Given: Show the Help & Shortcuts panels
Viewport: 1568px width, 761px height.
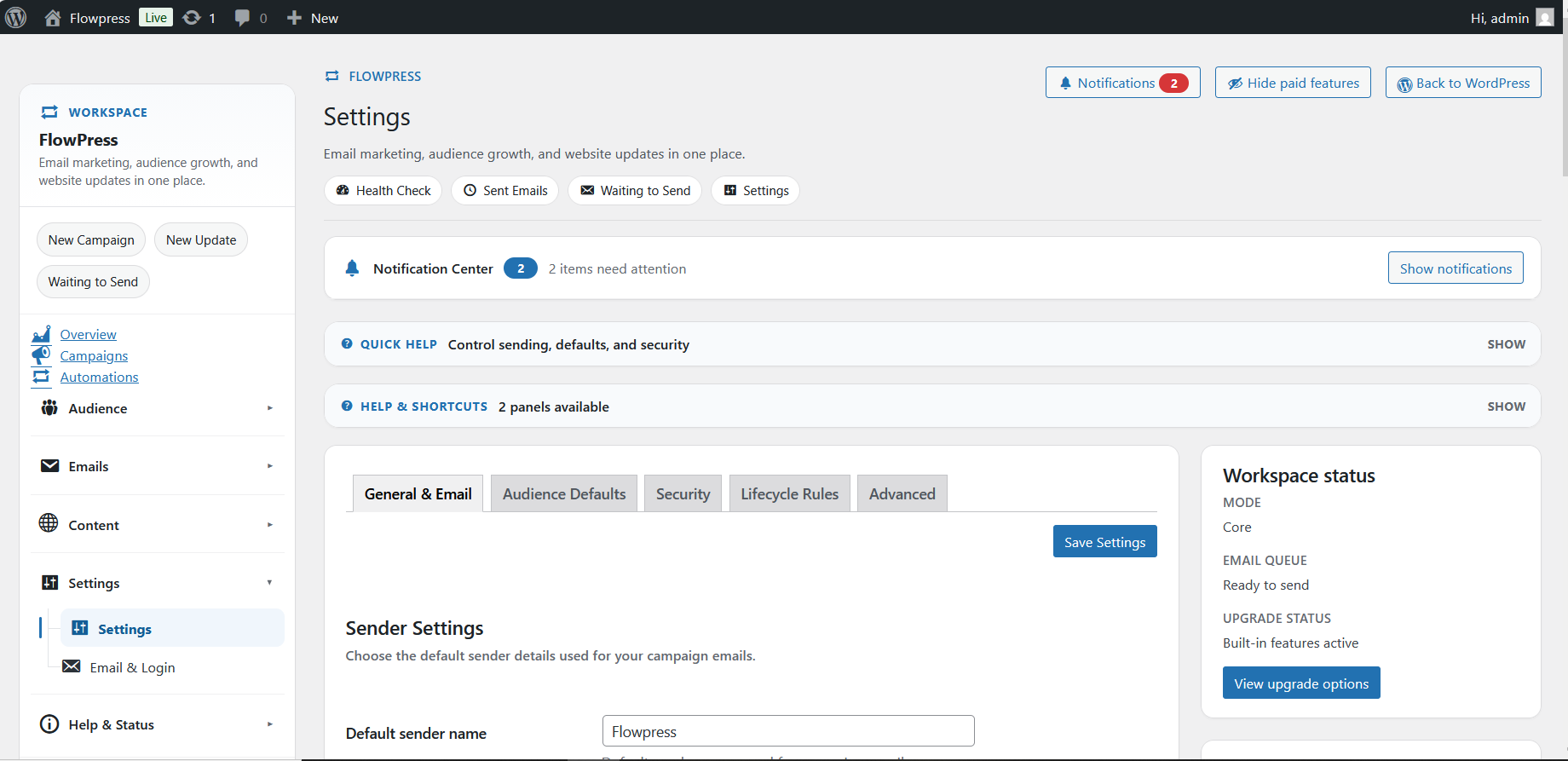Looking at the screenshot, I should [x=1507, y=406].
